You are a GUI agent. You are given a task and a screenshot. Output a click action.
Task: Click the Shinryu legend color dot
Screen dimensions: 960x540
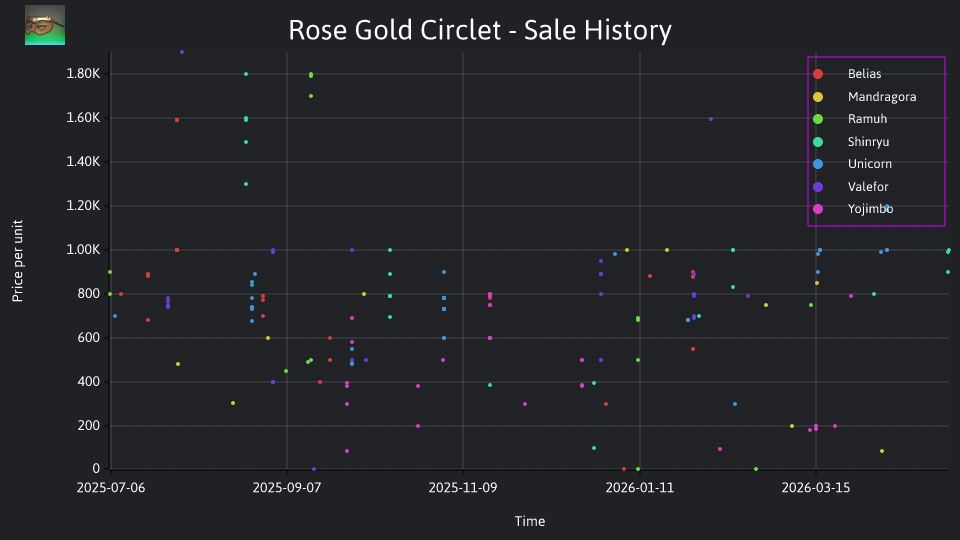(818, 142)
